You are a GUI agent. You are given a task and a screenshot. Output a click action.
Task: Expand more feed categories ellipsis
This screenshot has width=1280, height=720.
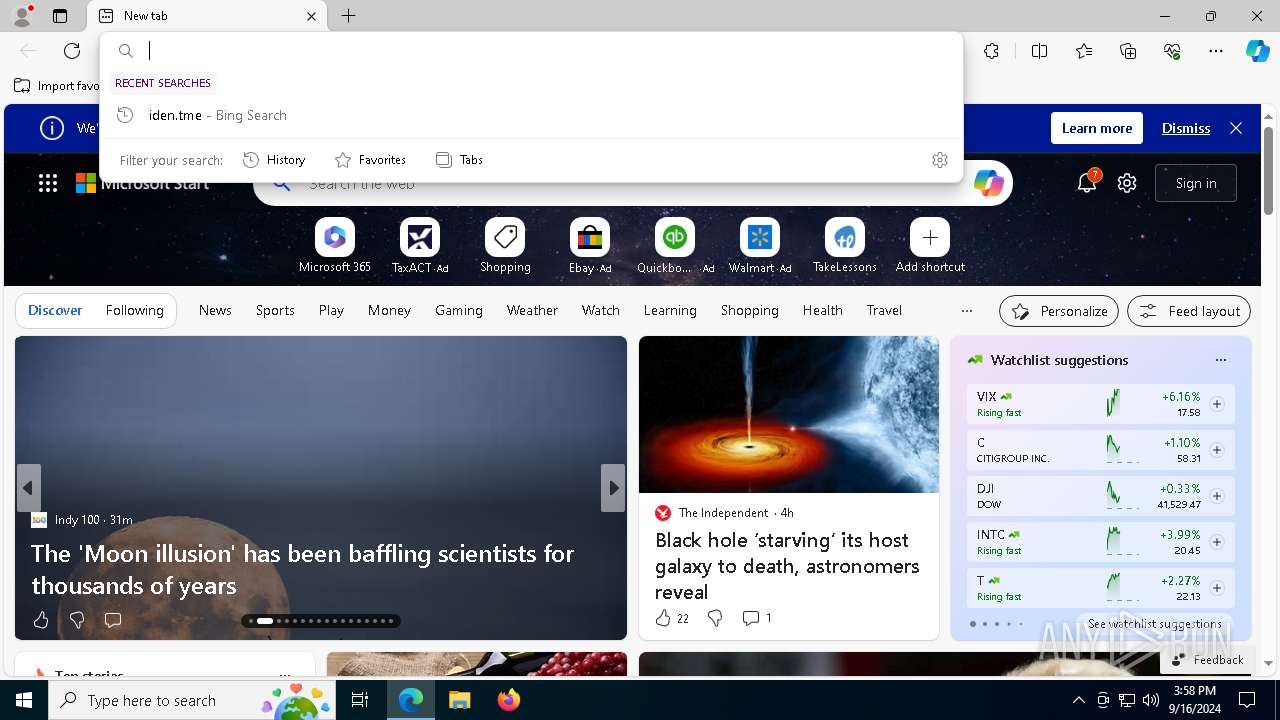pos(966,311)
